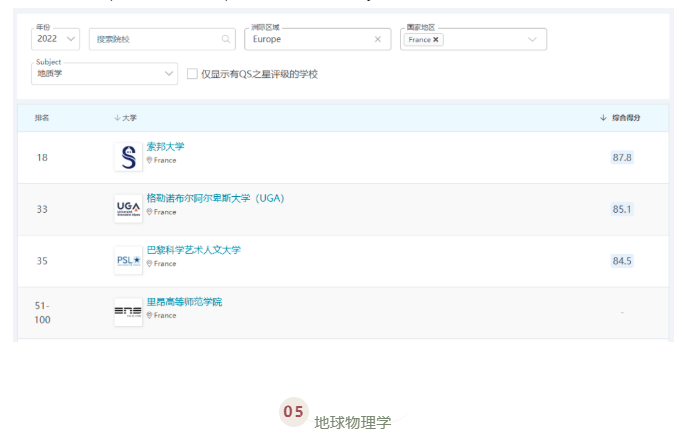Click the 排名 column header
This screenshot has height=439, width=698.
point(42,118)
